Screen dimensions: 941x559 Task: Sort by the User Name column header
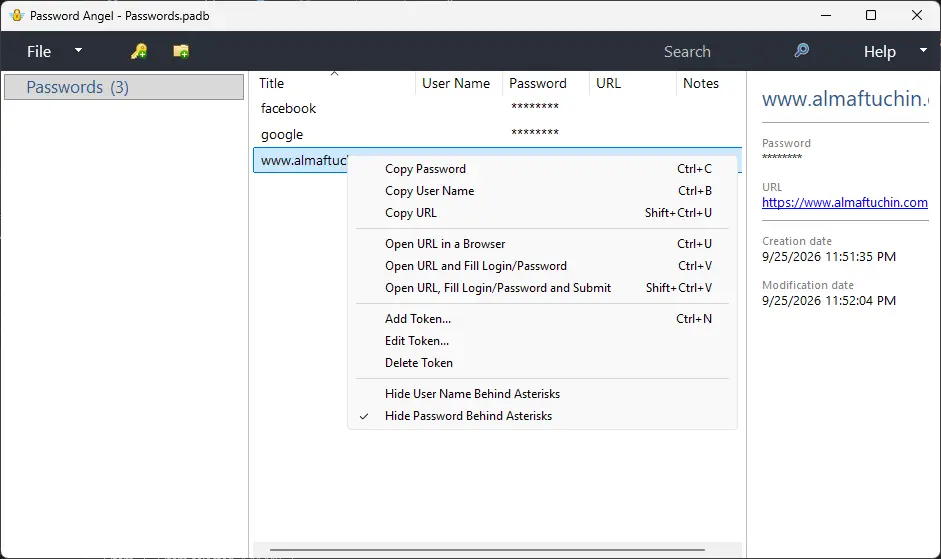(x=458, y=83)
